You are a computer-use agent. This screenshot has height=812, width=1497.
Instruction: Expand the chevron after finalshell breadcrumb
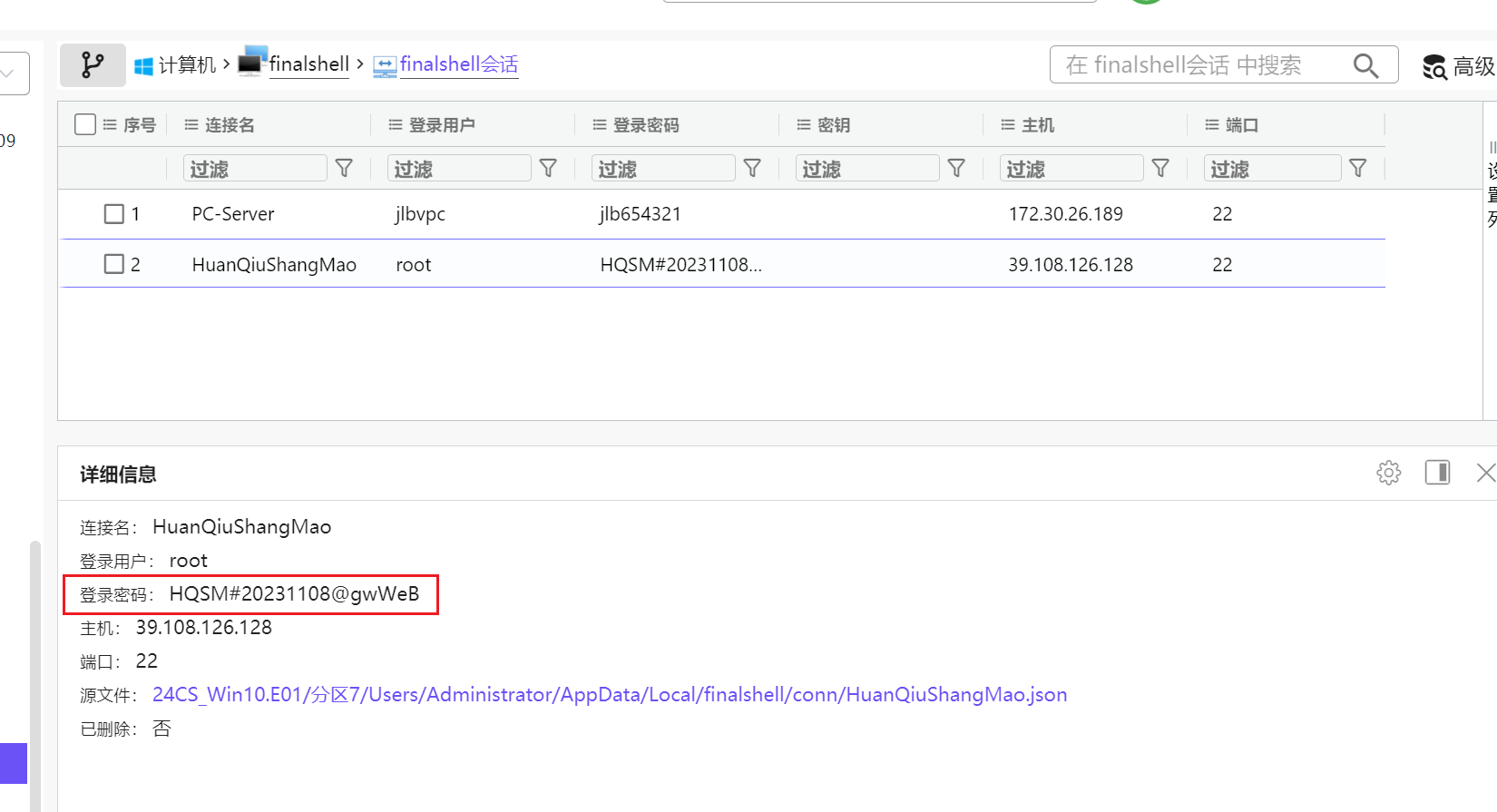coord(360,64)
